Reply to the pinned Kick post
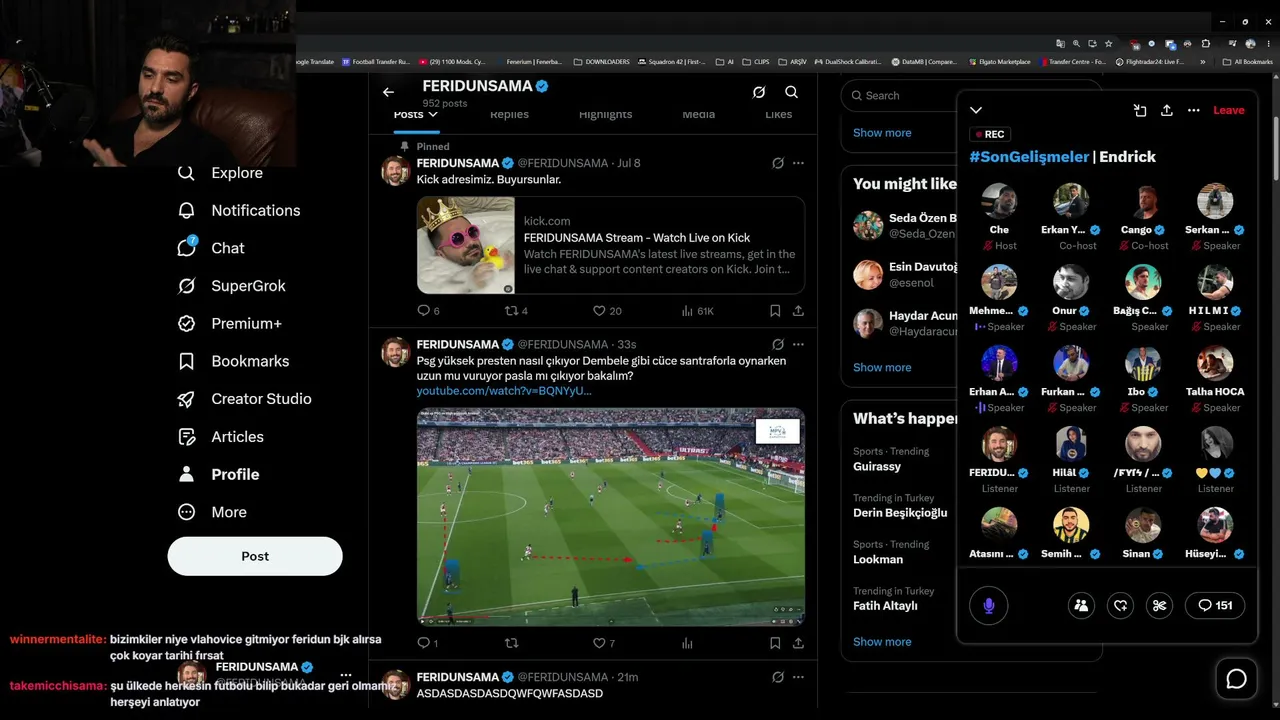The image size is (1280, 720). click(x=428, y=311)
